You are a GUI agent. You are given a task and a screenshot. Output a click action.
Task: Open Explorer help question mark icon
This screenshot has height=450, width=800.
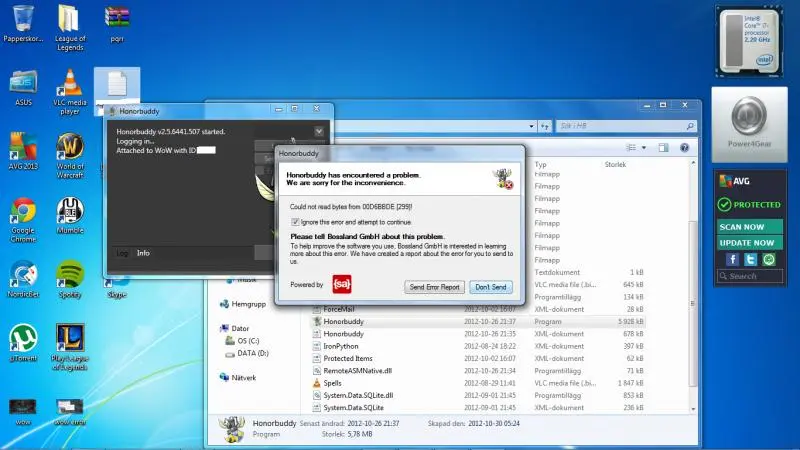(x=684, y=148)
